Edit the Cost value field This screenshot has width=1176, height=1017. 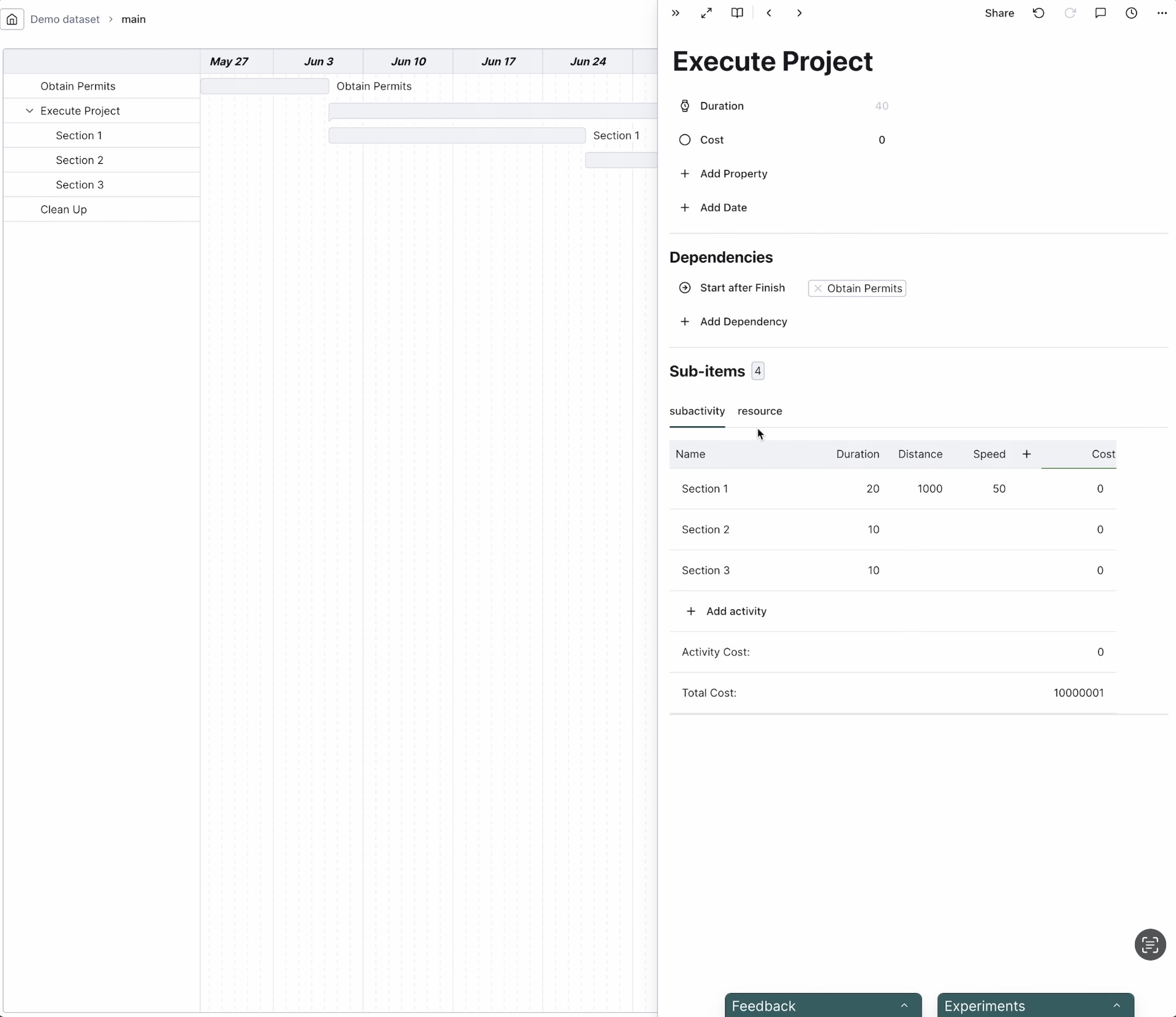pos(881,140)
